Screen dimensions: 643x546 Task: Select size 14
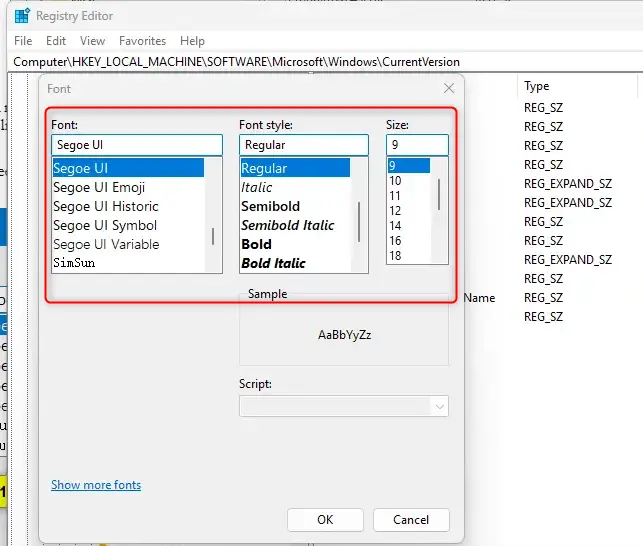pyautogui.click(x=408, y=226)
